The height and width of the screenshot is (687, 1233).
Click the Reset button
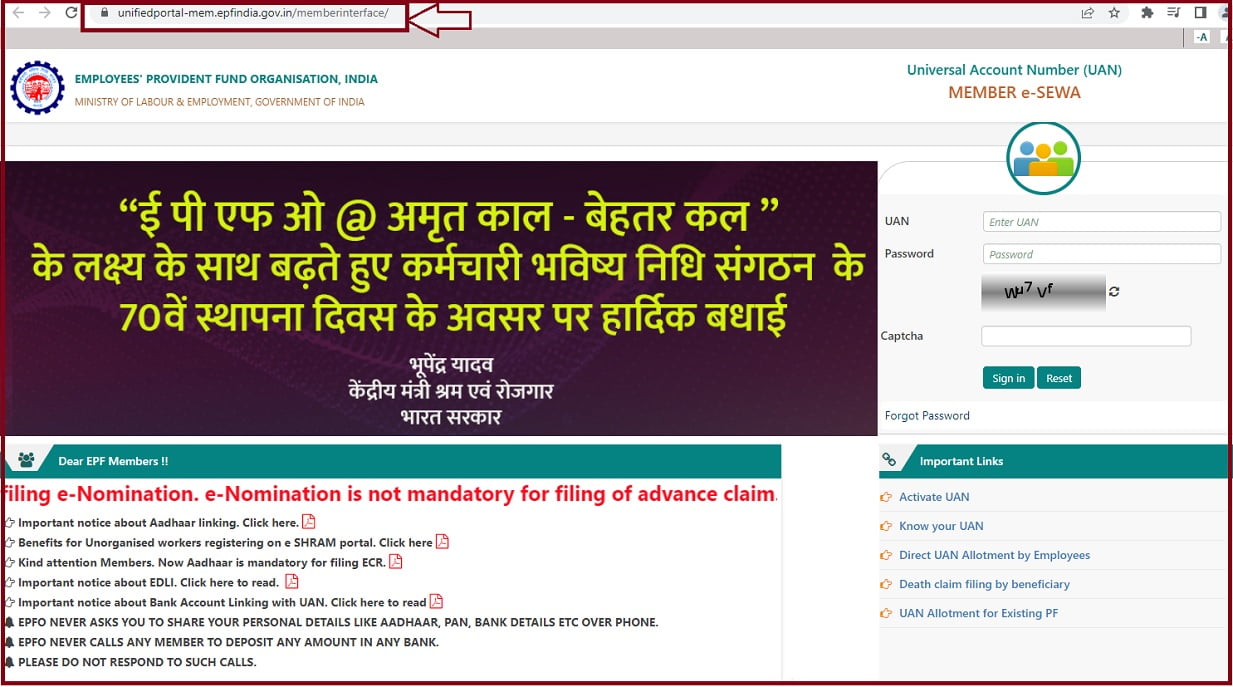(1059, 378)
